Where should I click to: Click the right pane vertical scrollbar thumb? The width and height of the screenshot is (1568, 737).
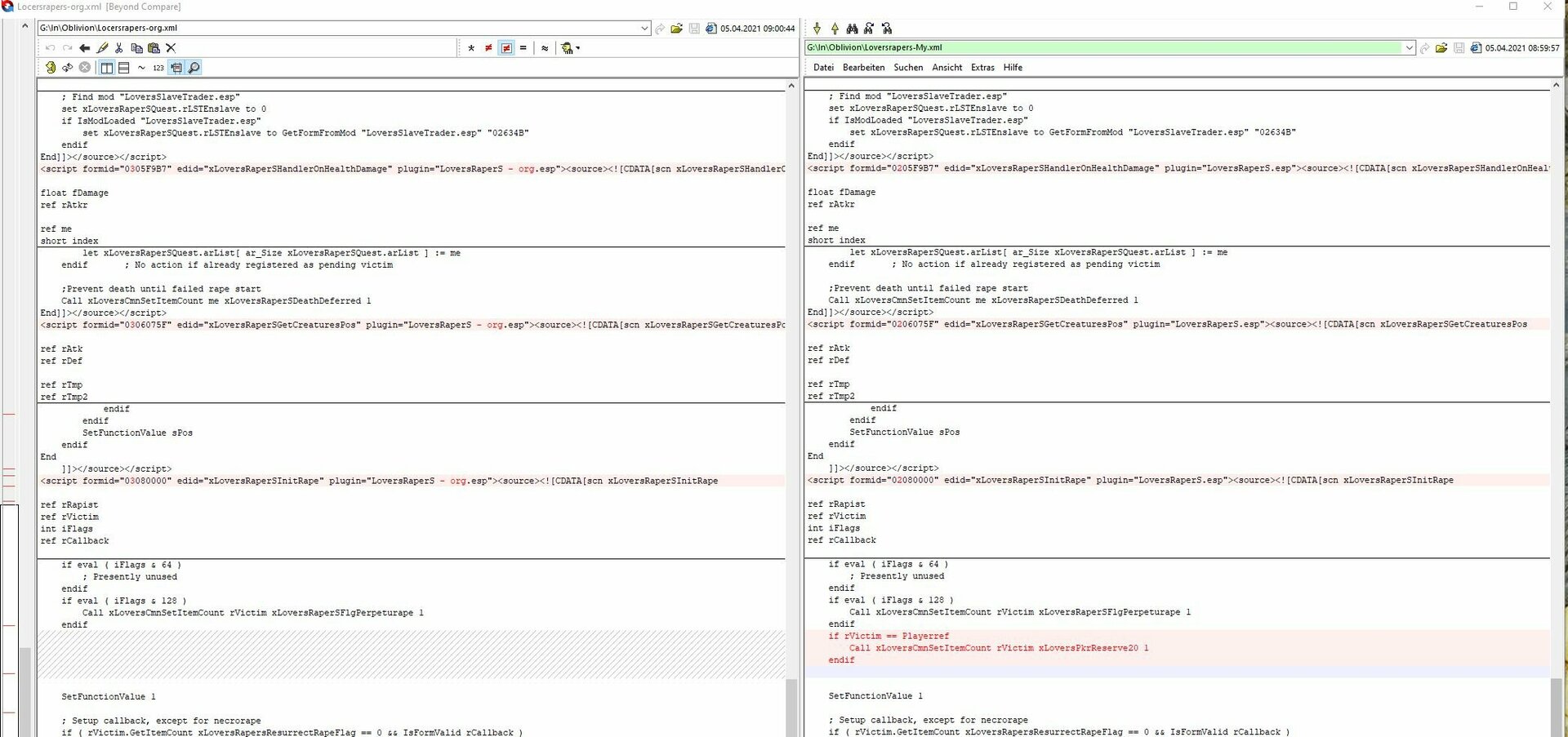pyautogui.click(x=1556, y=707)
